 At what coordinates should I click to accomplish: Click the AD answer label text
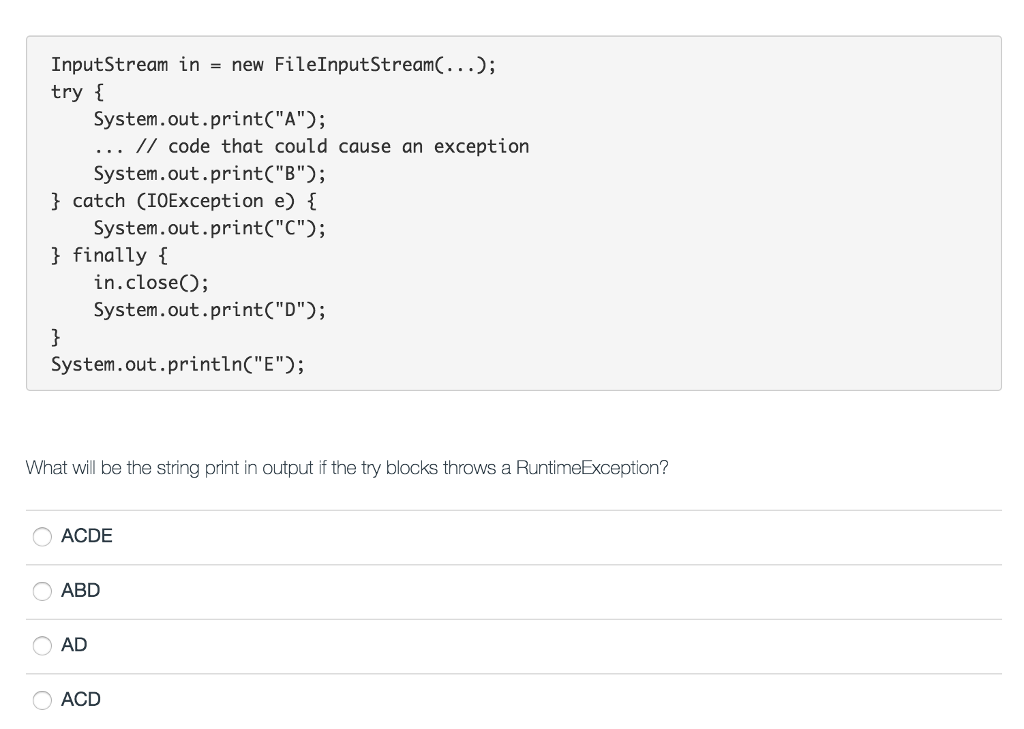tap(74, 645)
